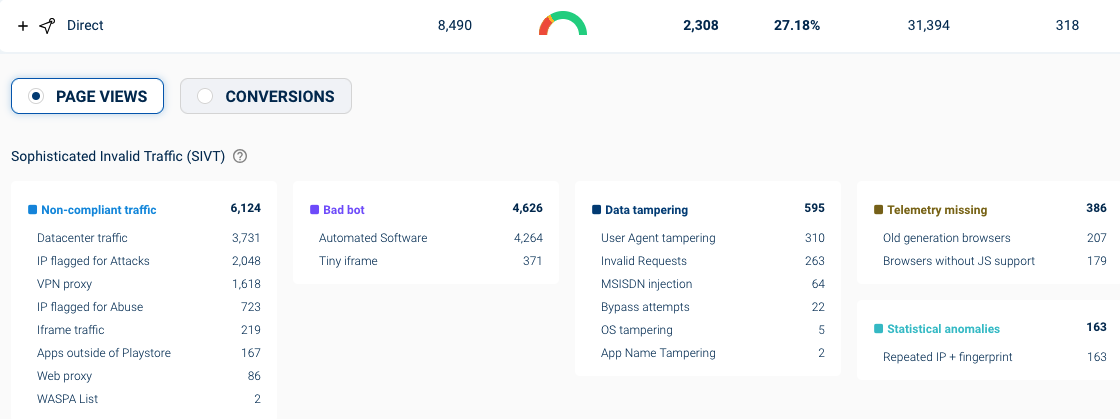The width and height of the screenshot is (1120, 419).
Task: Click the 3,731 Datacenter traffic count
Action: [246, 238]
